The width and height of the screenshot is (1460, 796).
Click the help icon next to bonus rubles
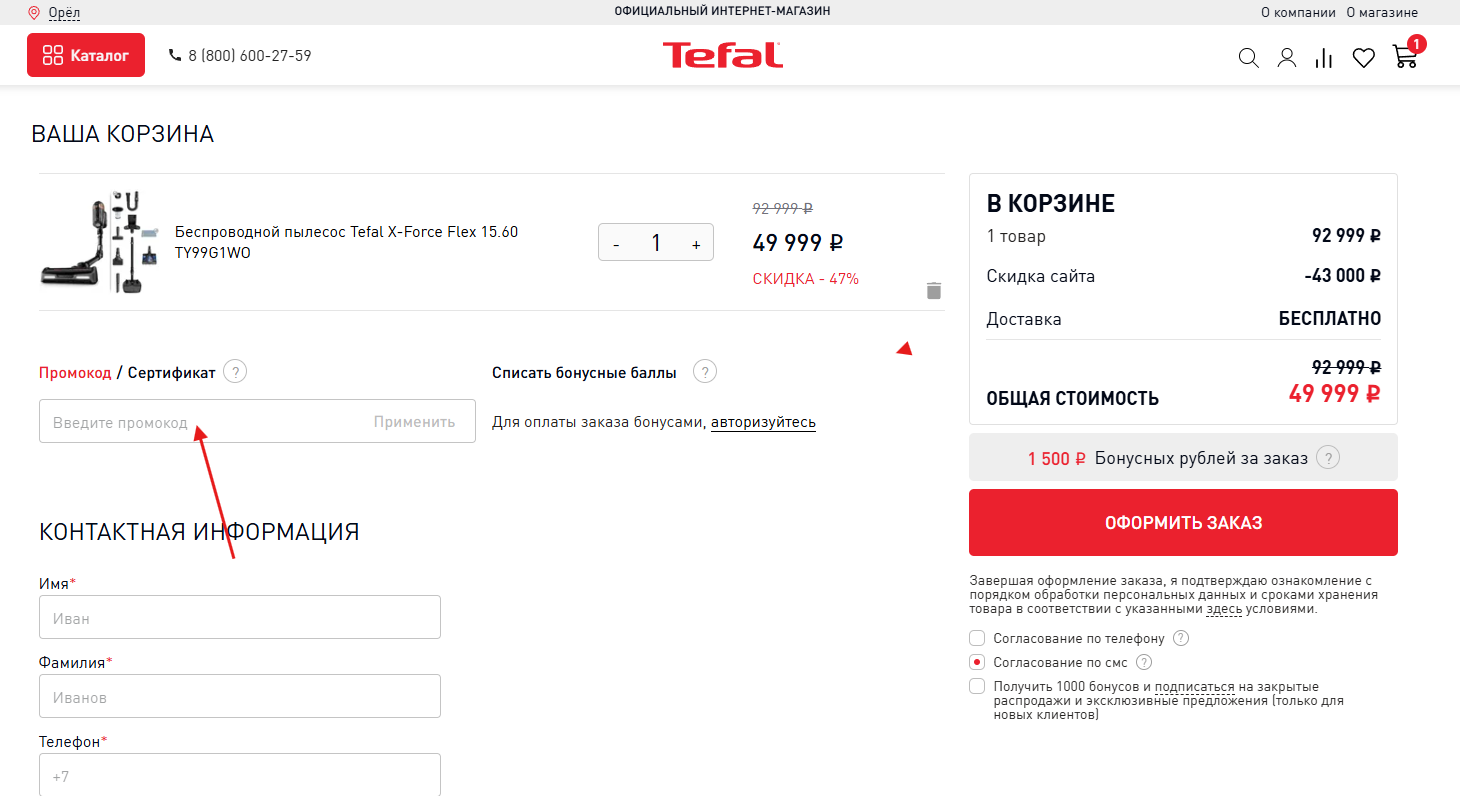point(1328,458)
